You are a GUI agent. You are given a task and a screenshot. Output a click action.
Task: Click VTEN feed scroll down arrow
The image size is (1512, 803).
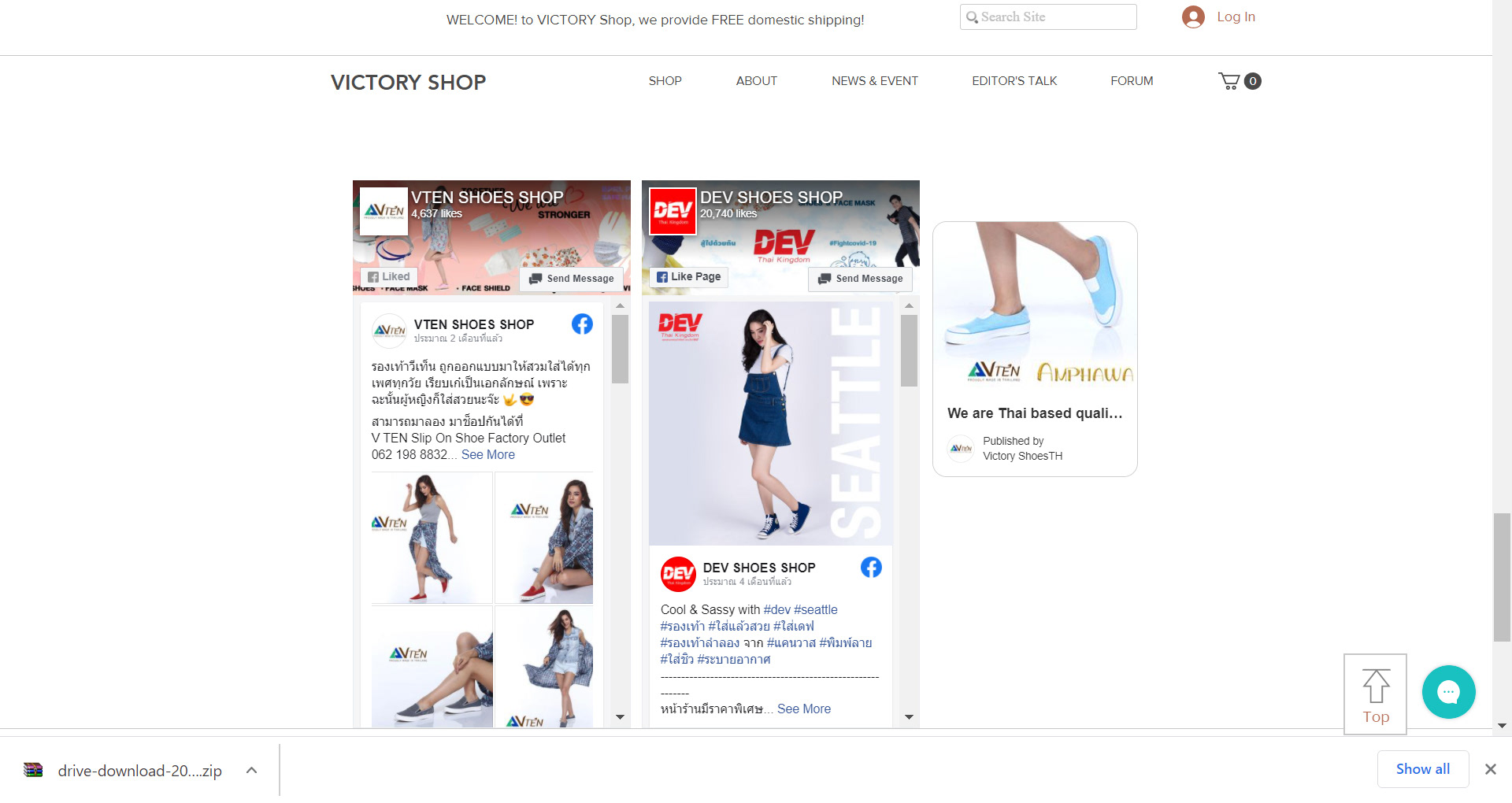tap(620, 717)
